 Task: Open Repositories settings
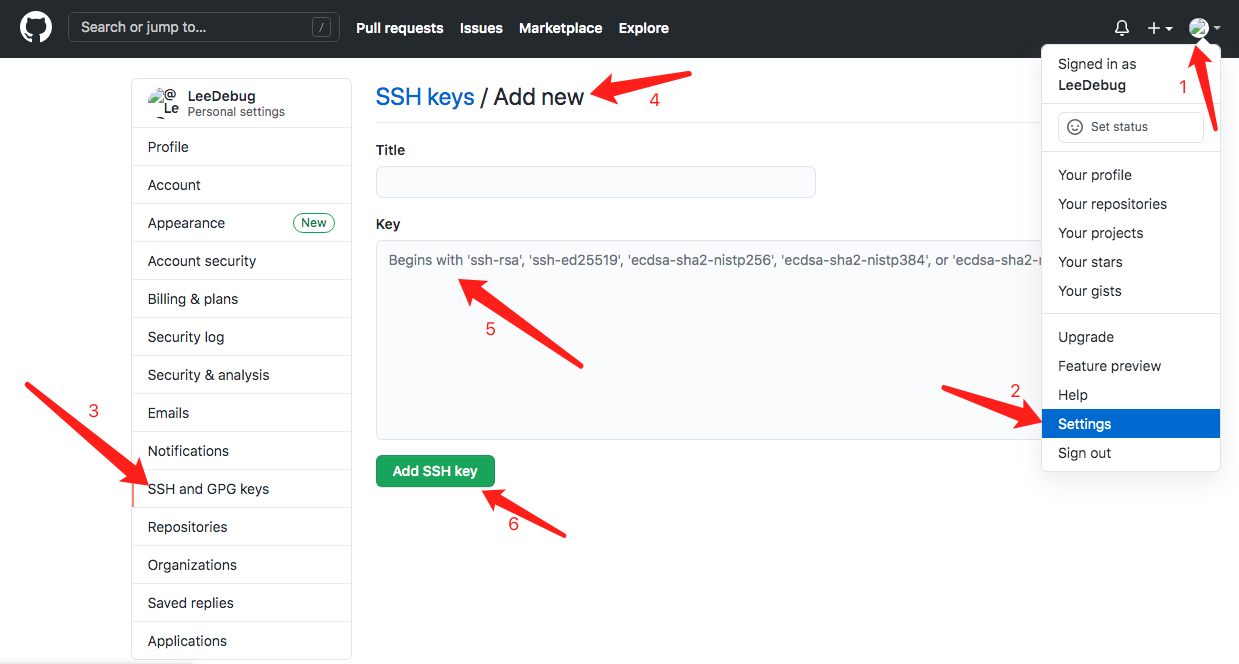point(241,527)
